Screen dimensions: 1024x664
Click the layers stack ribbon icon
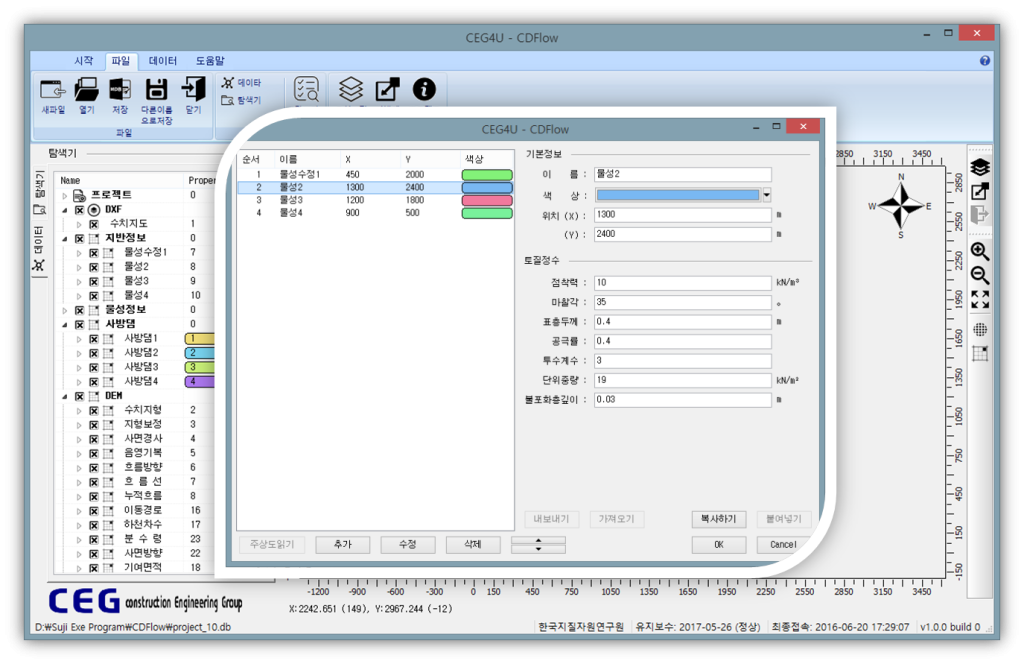click(351, 89)
